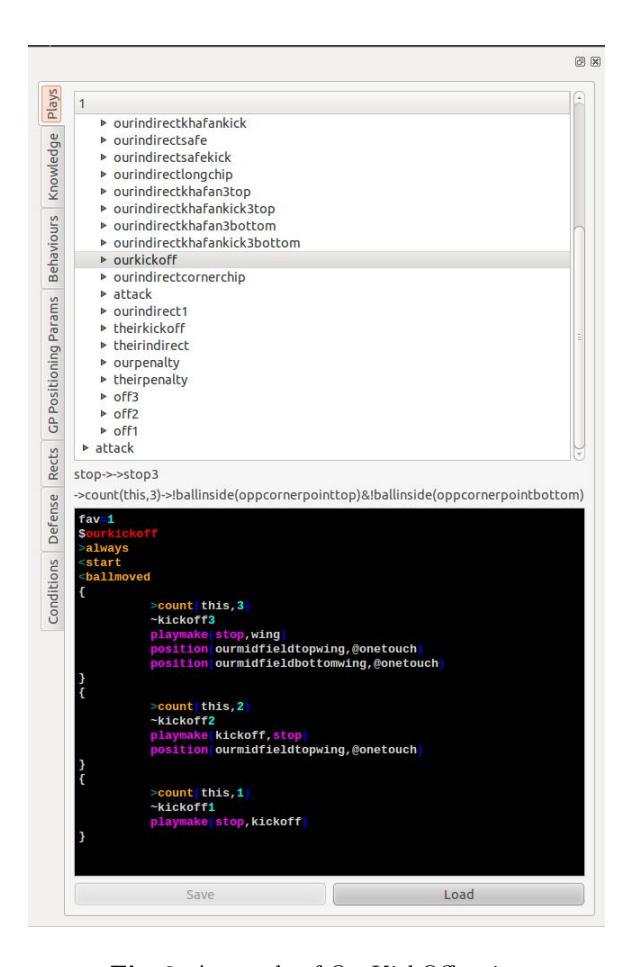
Task: Click the play list vertical scrollbar handle
Action: coord(579,337)
